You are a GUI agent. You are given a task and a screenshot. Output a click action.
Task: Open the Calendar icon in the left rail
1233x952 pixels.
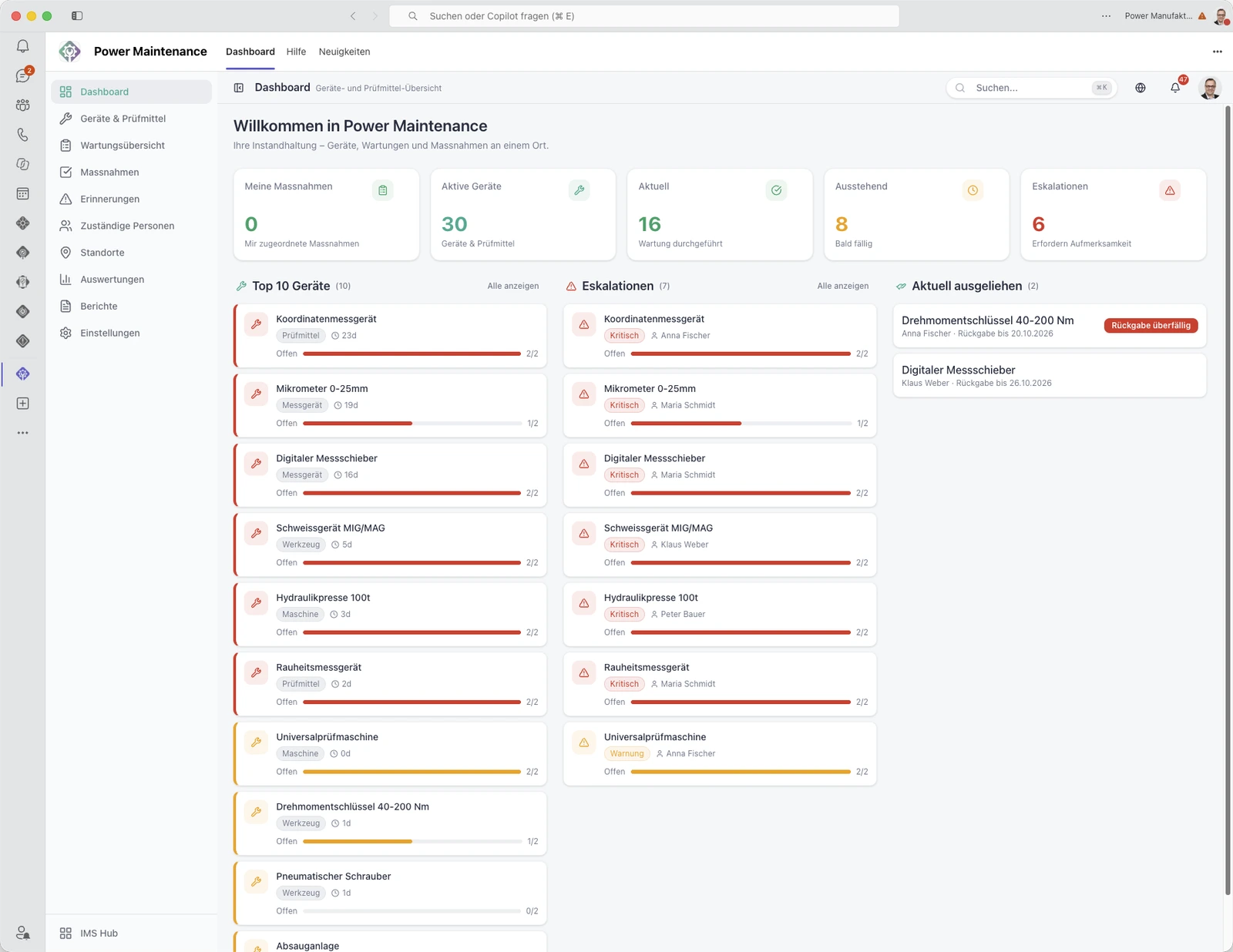[x=23, y=193]
